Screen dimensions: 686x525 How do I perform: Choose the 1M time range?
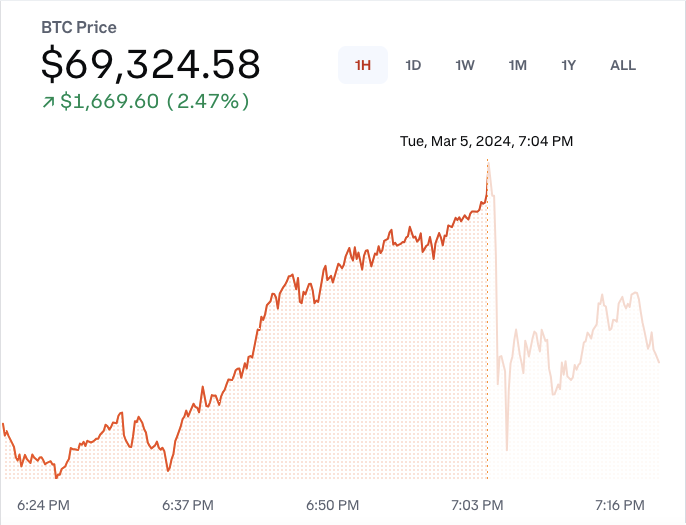pyautogui.click(x=517, y=66)
